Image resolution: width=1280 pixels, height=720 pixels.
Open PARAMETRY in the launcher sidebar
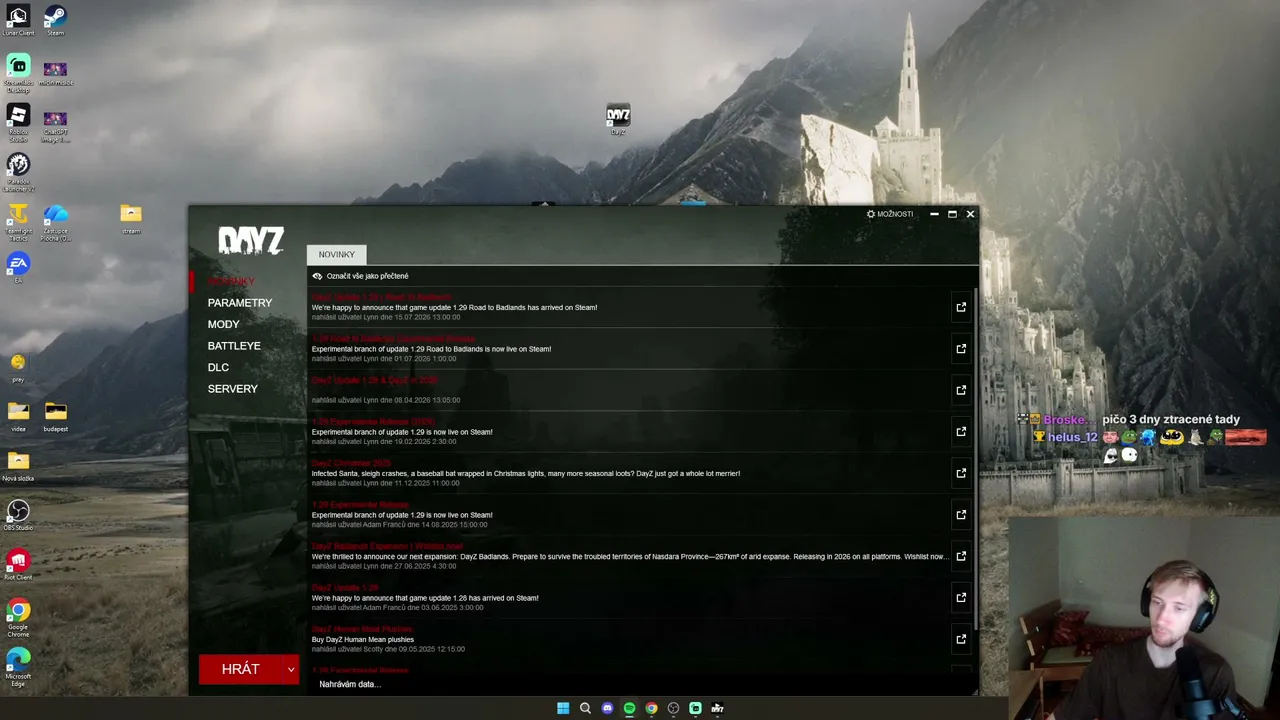[x=240, y=303]
